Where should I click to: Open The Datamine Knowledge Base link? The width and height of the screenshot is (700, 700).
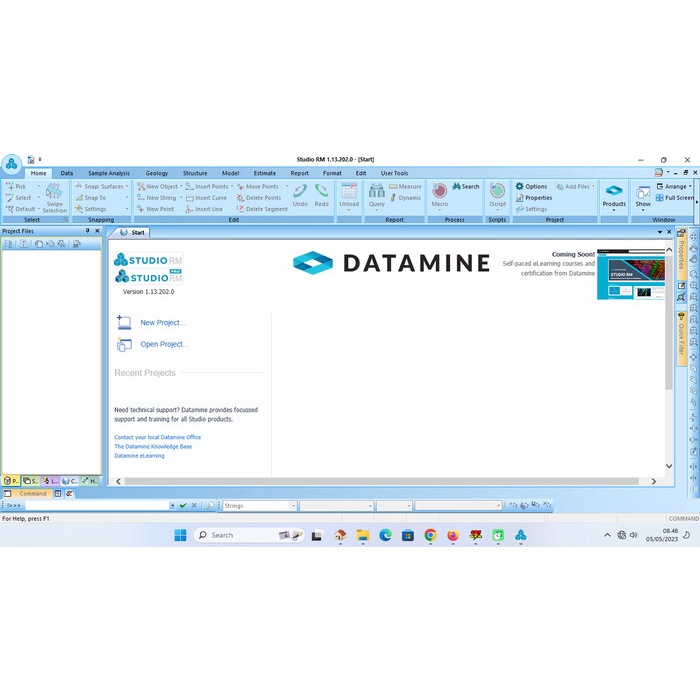pyautogui.click(x=153, y=446)
